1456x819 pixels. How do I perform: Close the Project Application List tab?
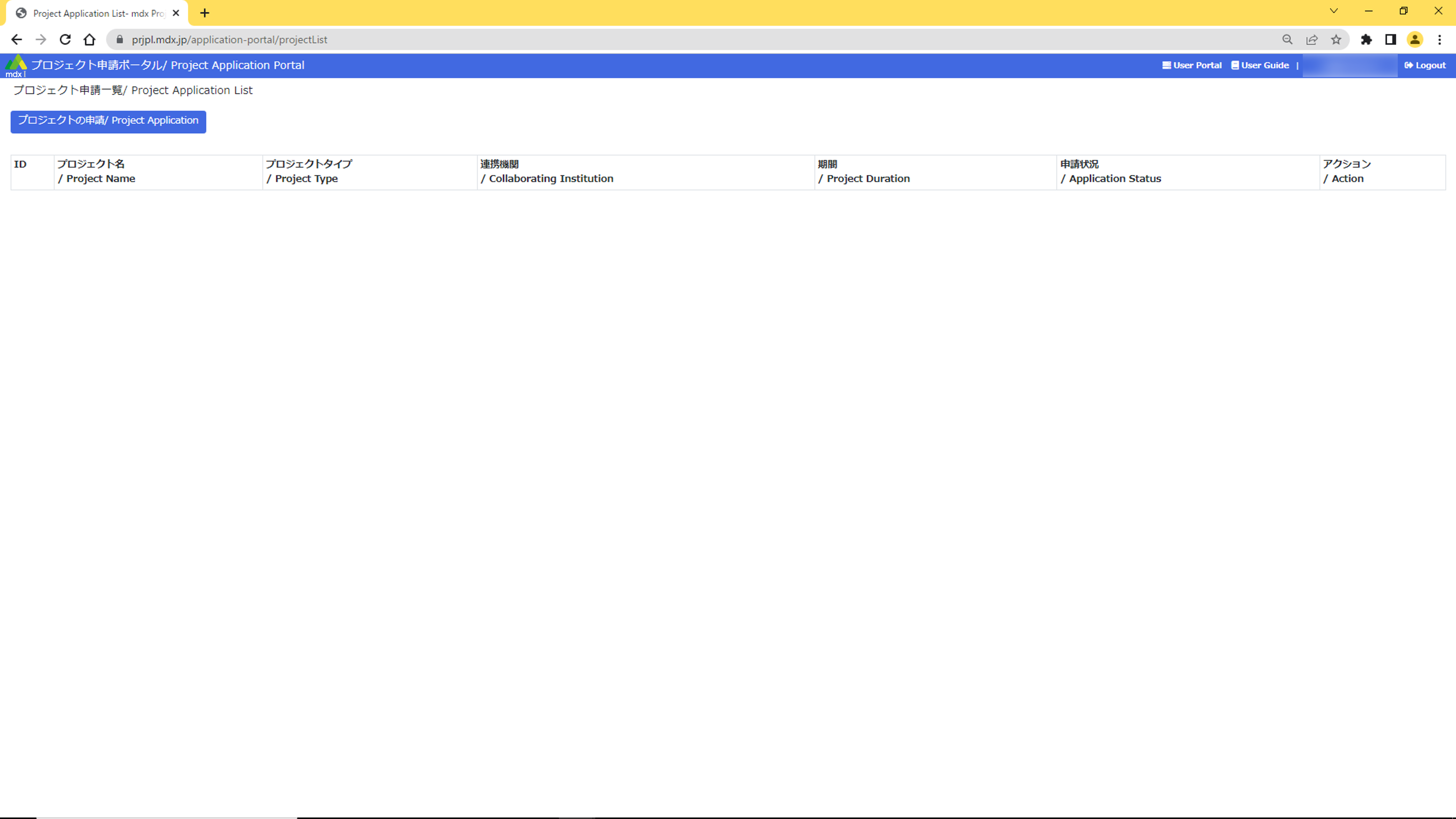pos(176,13)
